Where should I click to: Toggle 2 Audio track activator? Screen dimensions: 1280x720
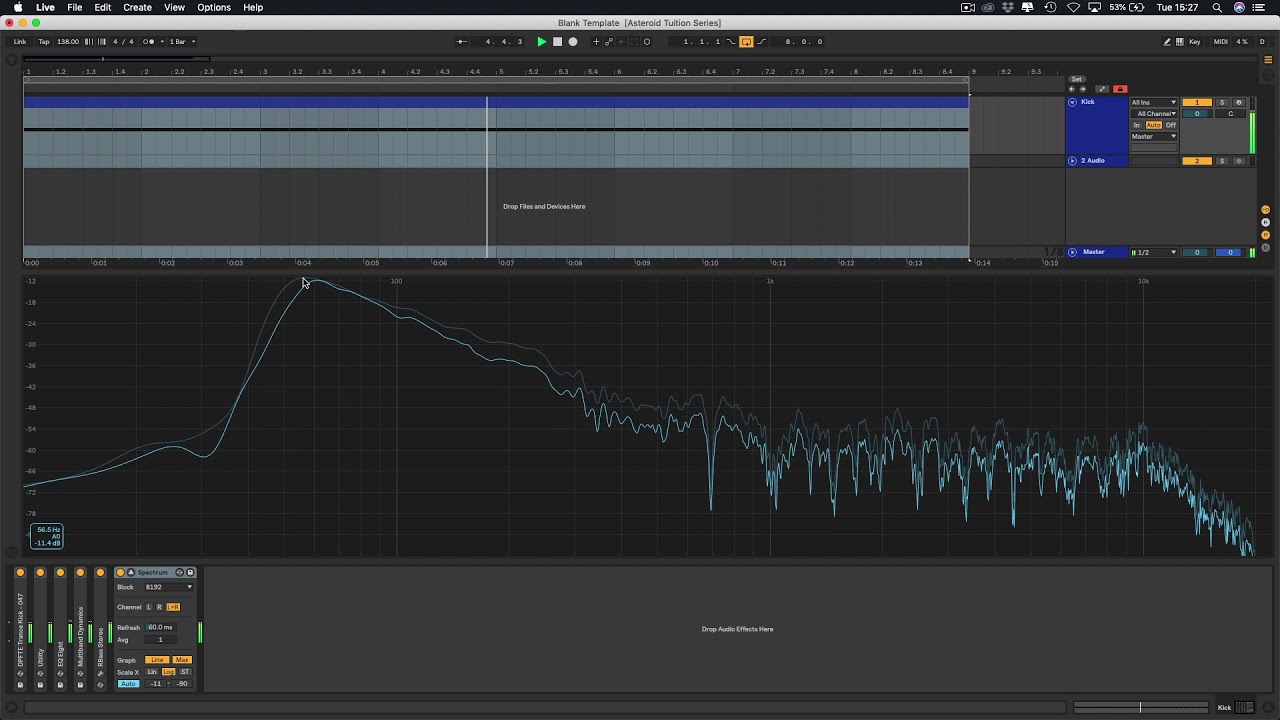coord(1197,160)
